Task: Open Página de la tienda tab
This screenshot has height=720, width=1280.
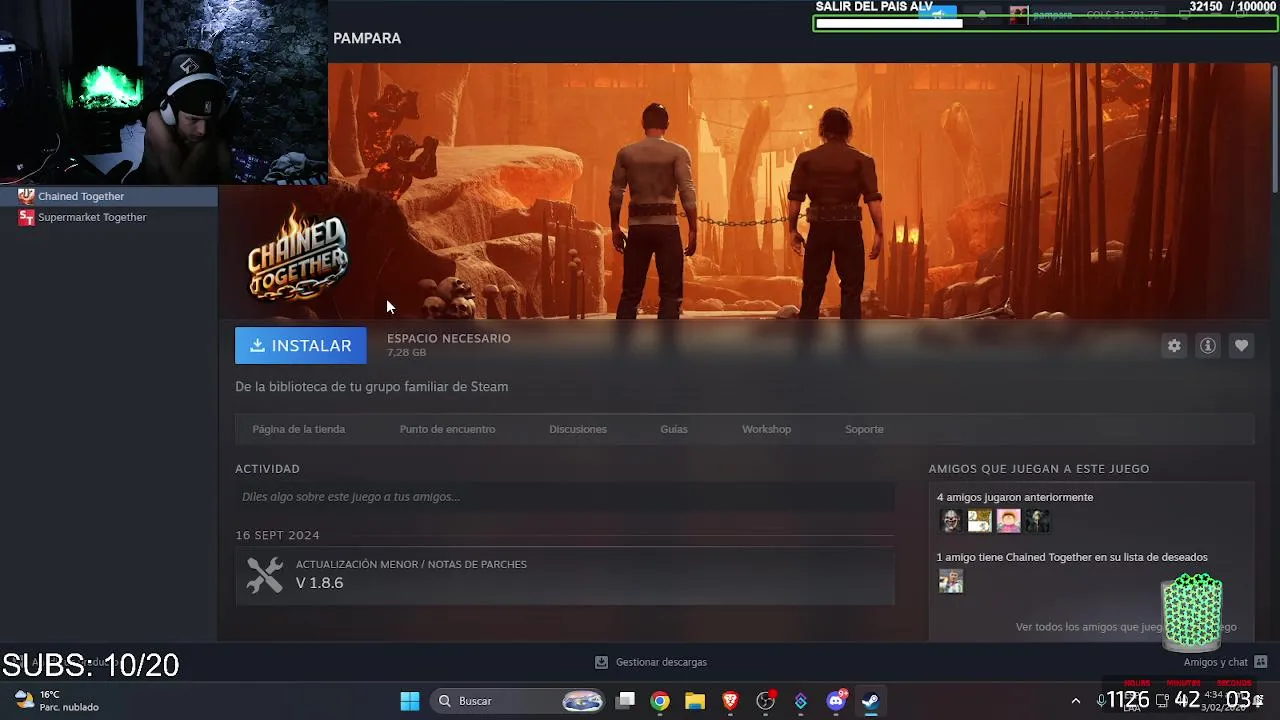Action: tap(298, 429)
